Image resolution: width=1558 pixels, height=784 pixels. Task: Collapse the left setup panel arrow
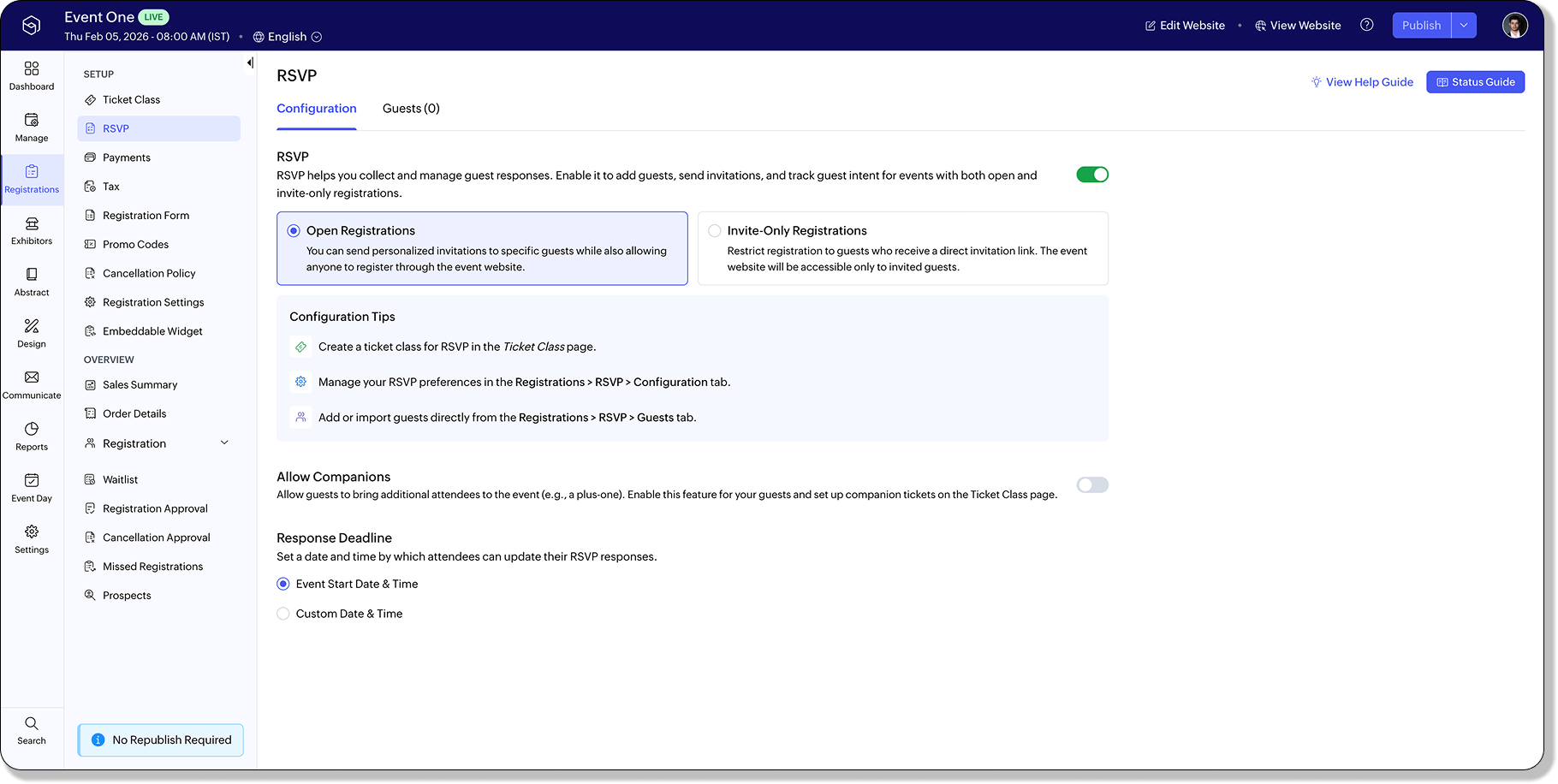coord(250,62)
